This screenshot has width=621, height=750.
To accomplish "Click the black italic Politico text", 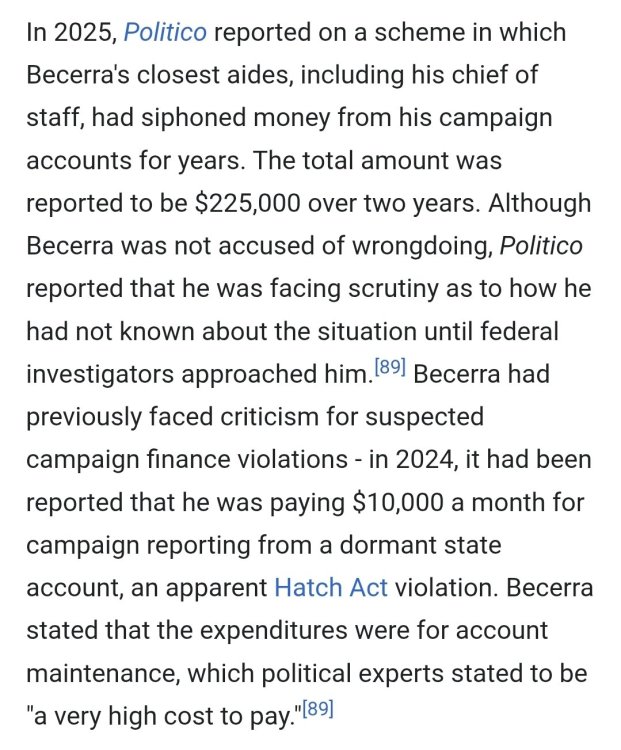I will 541,246.
